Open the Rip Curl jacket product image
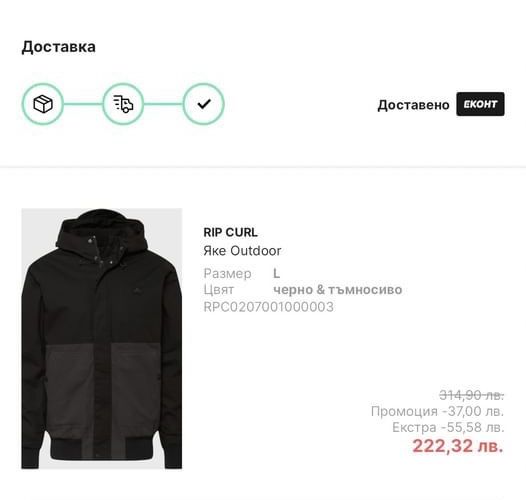The image size is (526, 500). coord(102,338)
